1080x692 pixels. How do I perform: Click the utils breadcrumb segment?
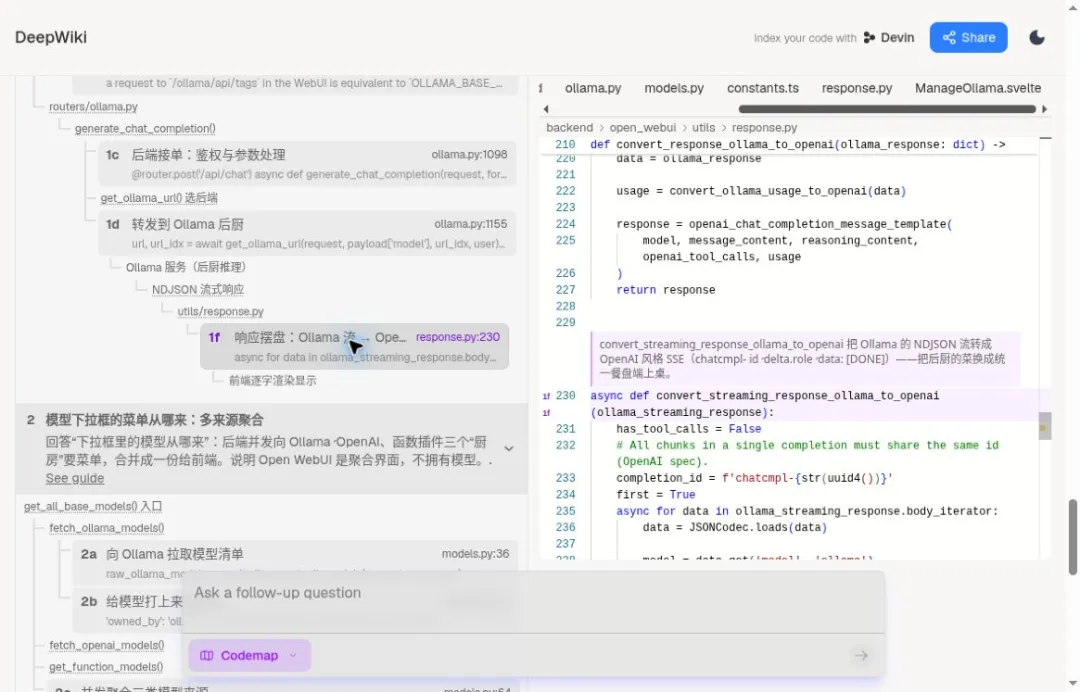click(704, 127)
